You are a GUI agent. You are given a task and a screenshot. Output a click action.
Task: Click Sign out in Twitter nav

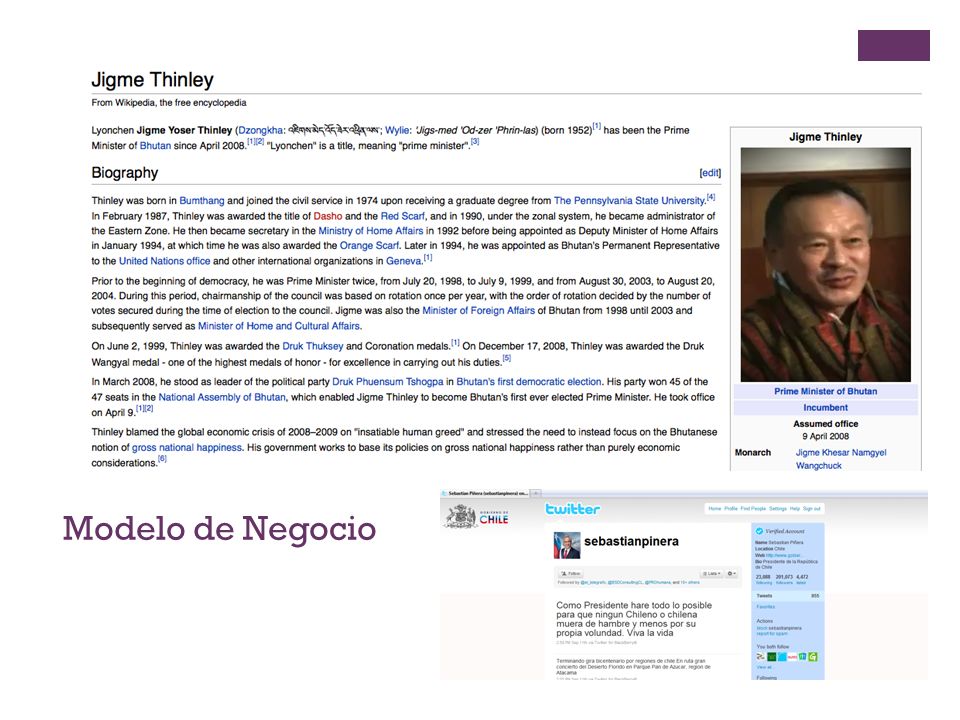tap(811, 508)
